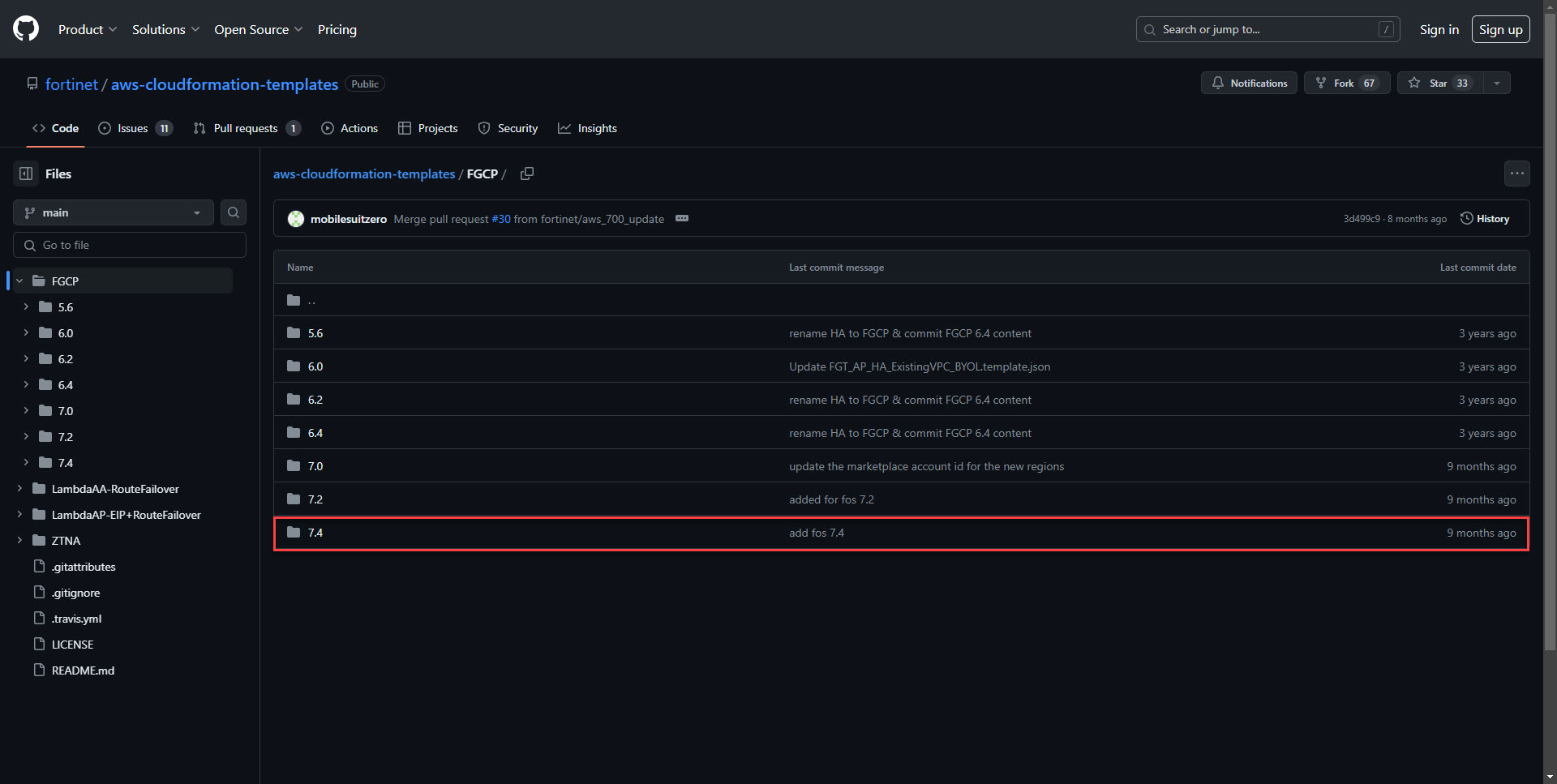Open the fortinet owner link
The height and width of the screenshot is (784, 1557).
tap(71, 84)
